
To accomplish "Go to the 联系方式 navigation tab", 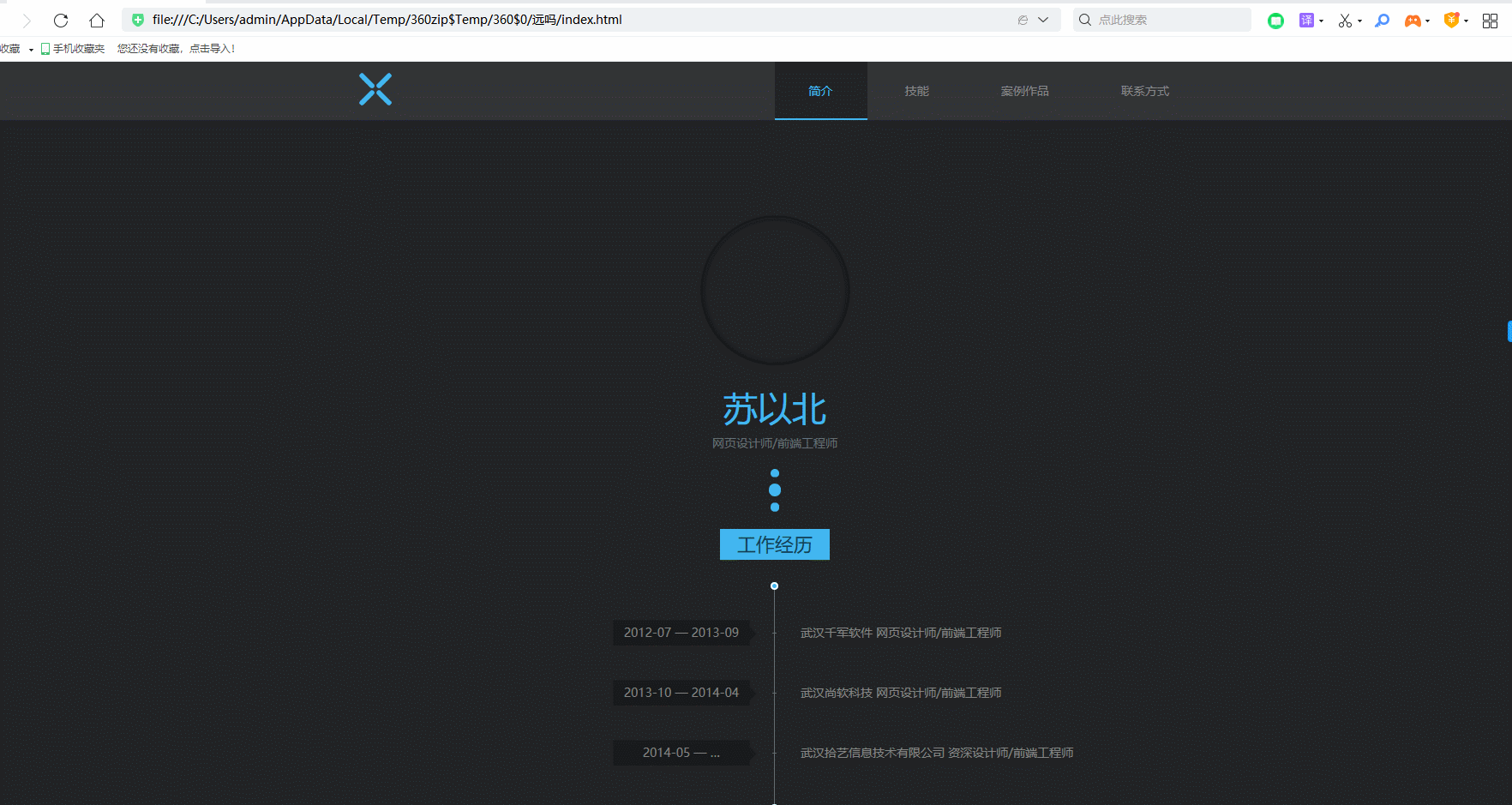I will [x=1144, y=91].
